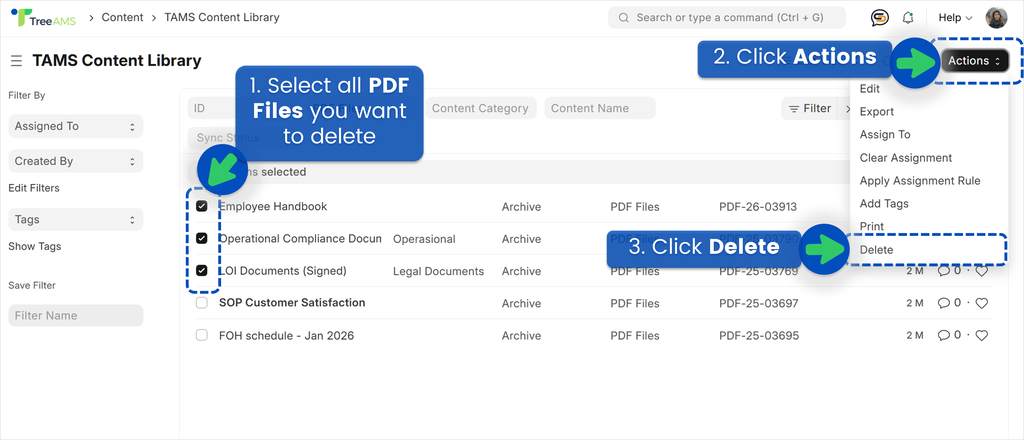Toggle sidebar with hamburger menu icon

[x=16, y=61]
